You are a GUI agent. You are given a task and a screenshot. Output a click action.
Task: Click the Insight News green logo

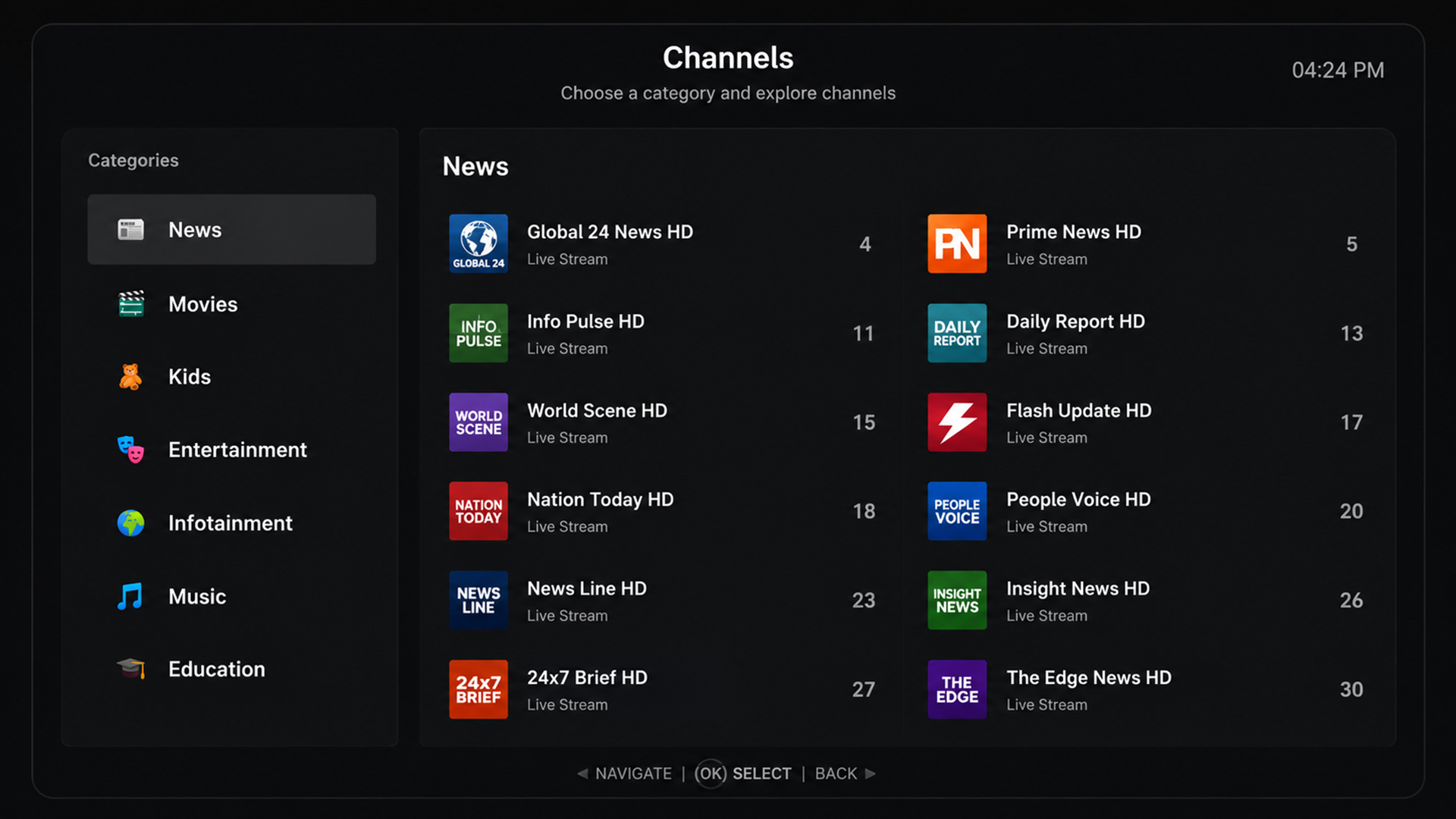coord(957,600)
